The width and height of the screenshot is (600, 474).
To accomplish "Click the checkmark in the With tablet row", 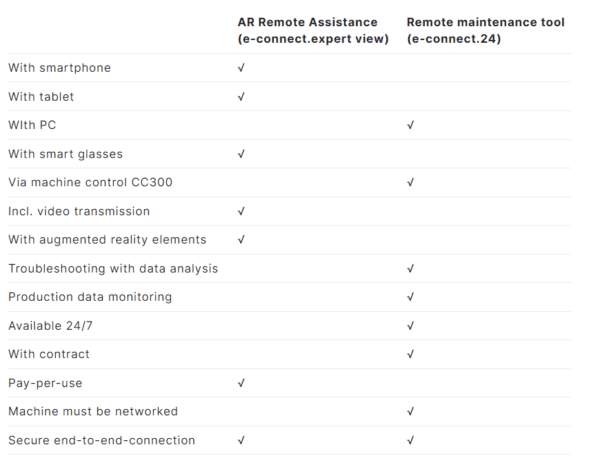I will coord(241,97).
